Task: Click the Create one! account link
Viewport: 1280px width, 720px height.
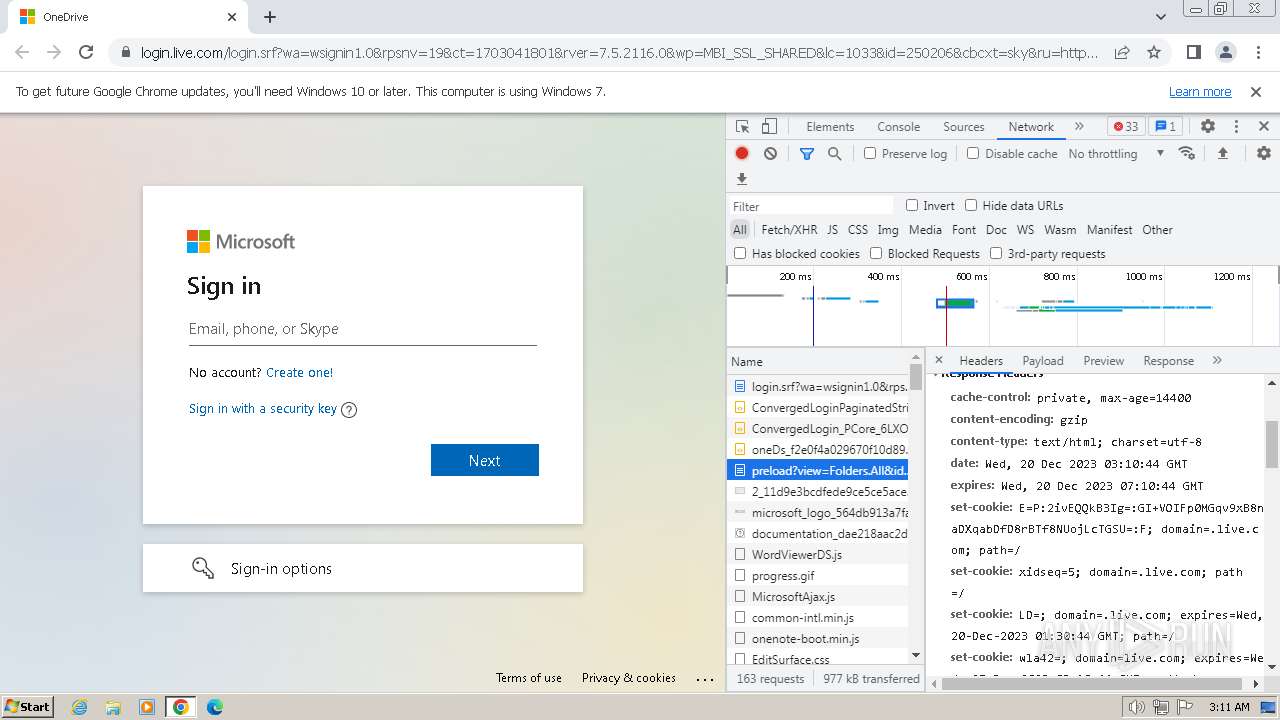Action: tap(300, 373)
